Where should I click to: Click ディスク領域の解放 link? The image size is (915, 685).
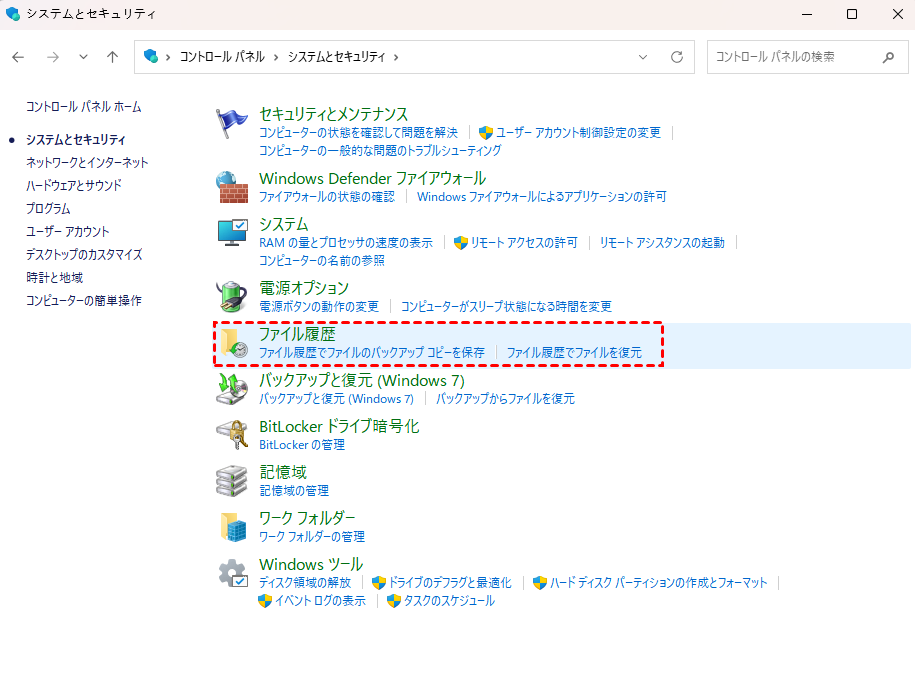[x=305, y=583]
